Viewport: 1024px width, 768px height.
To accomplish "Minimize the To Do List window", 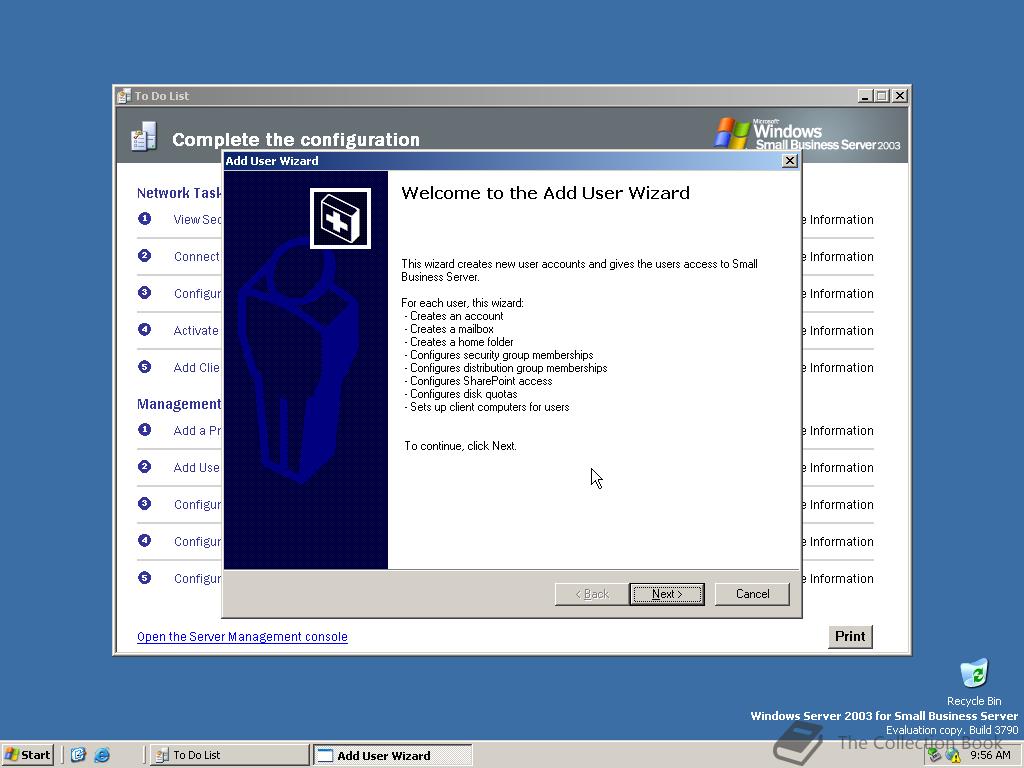I will pos(865,96).
